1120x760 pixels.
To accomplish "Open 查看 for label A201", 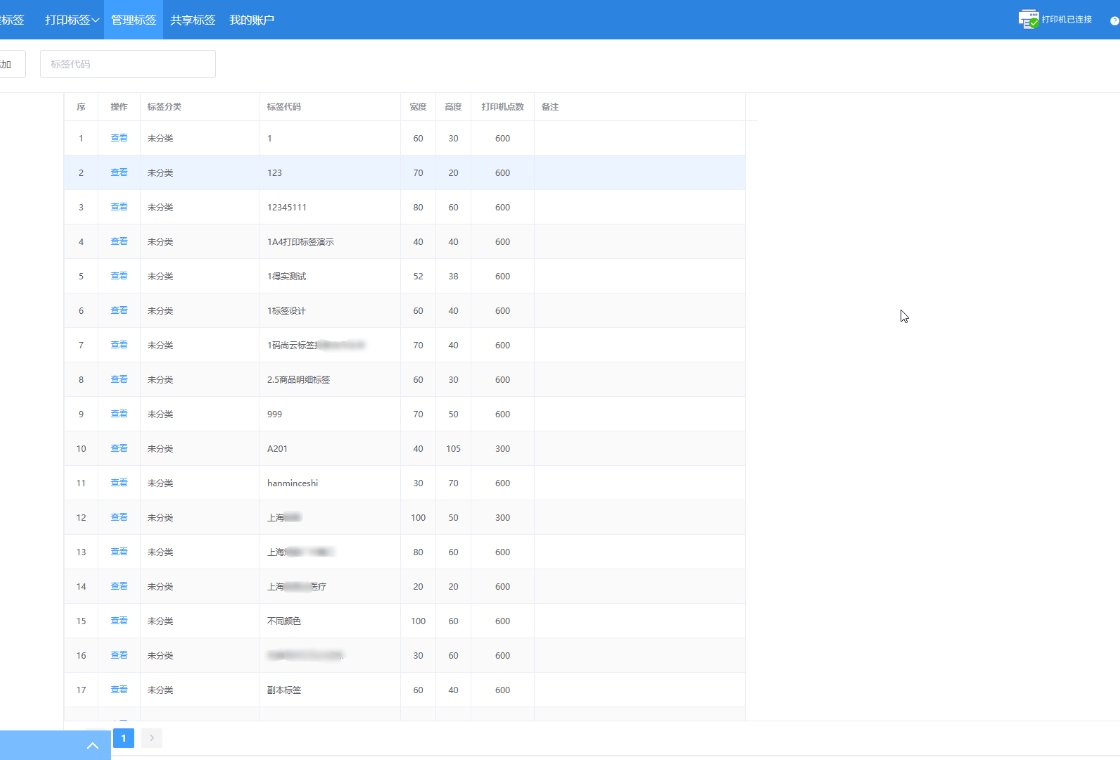I will [x=119, y=448].
